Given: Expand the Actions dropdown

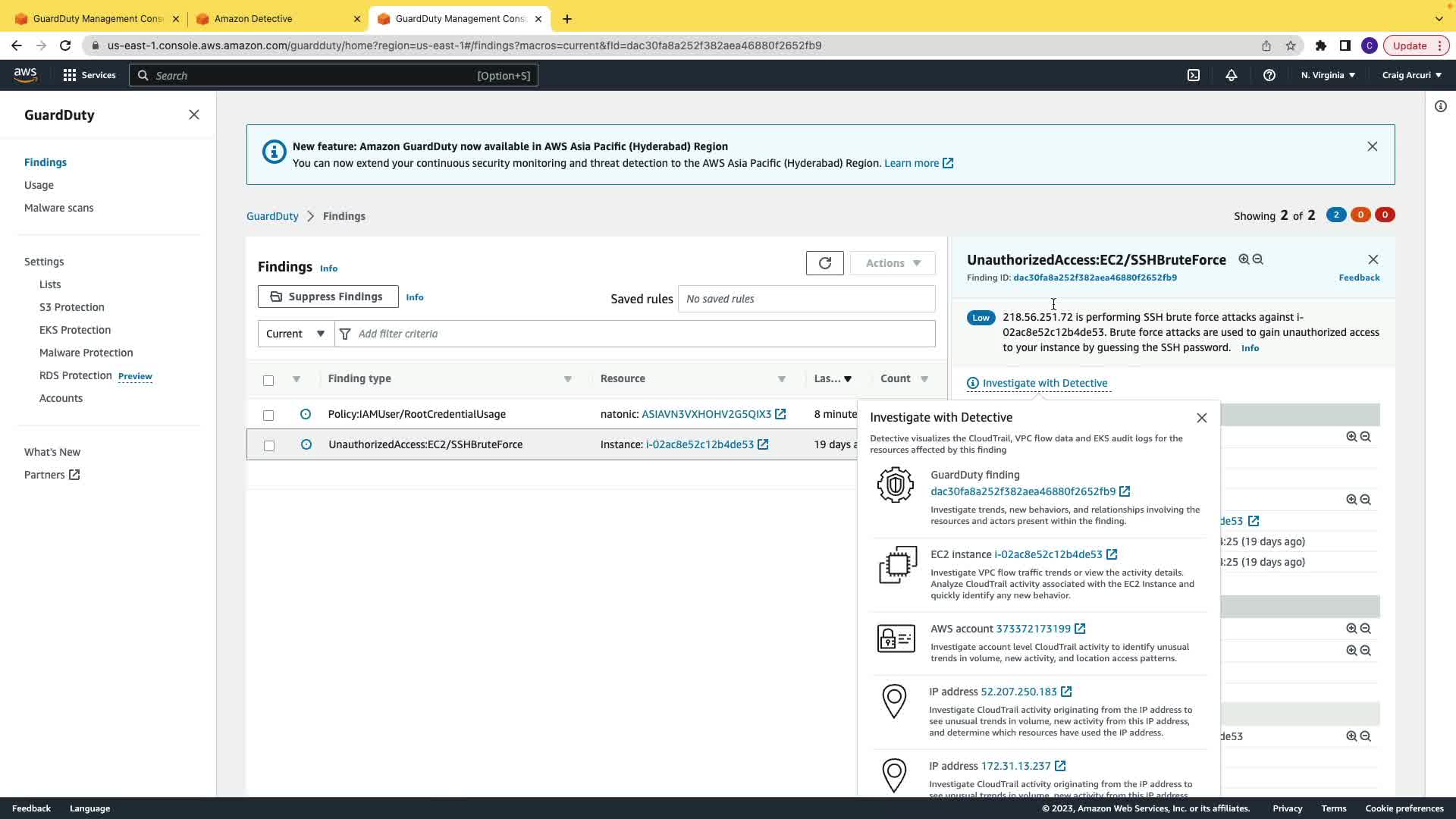Looking at the screenshot, I should pyautogui.click(x=893, y=263).
